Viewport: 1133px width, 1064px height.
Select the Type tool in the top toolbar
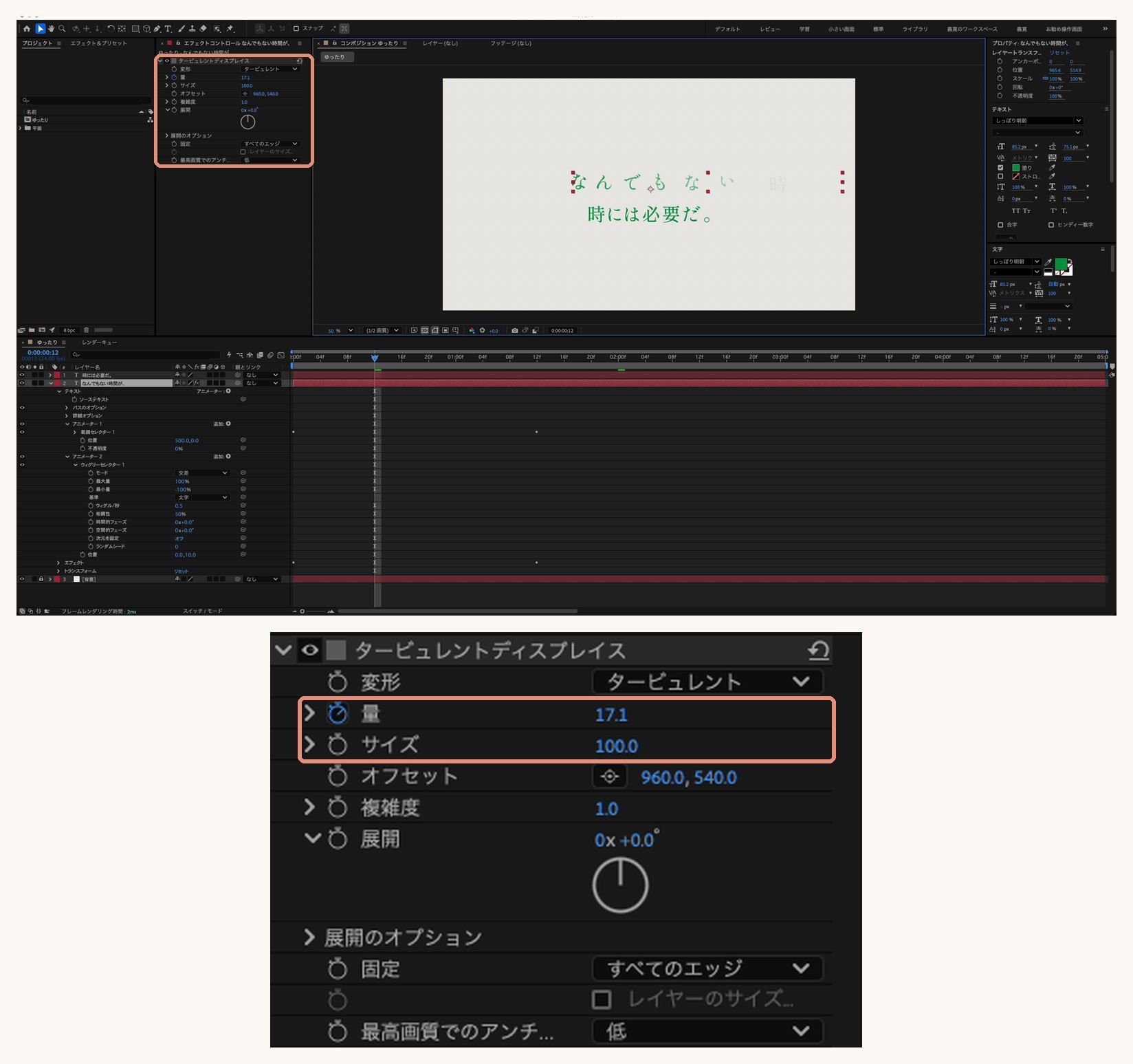[168, 29]
